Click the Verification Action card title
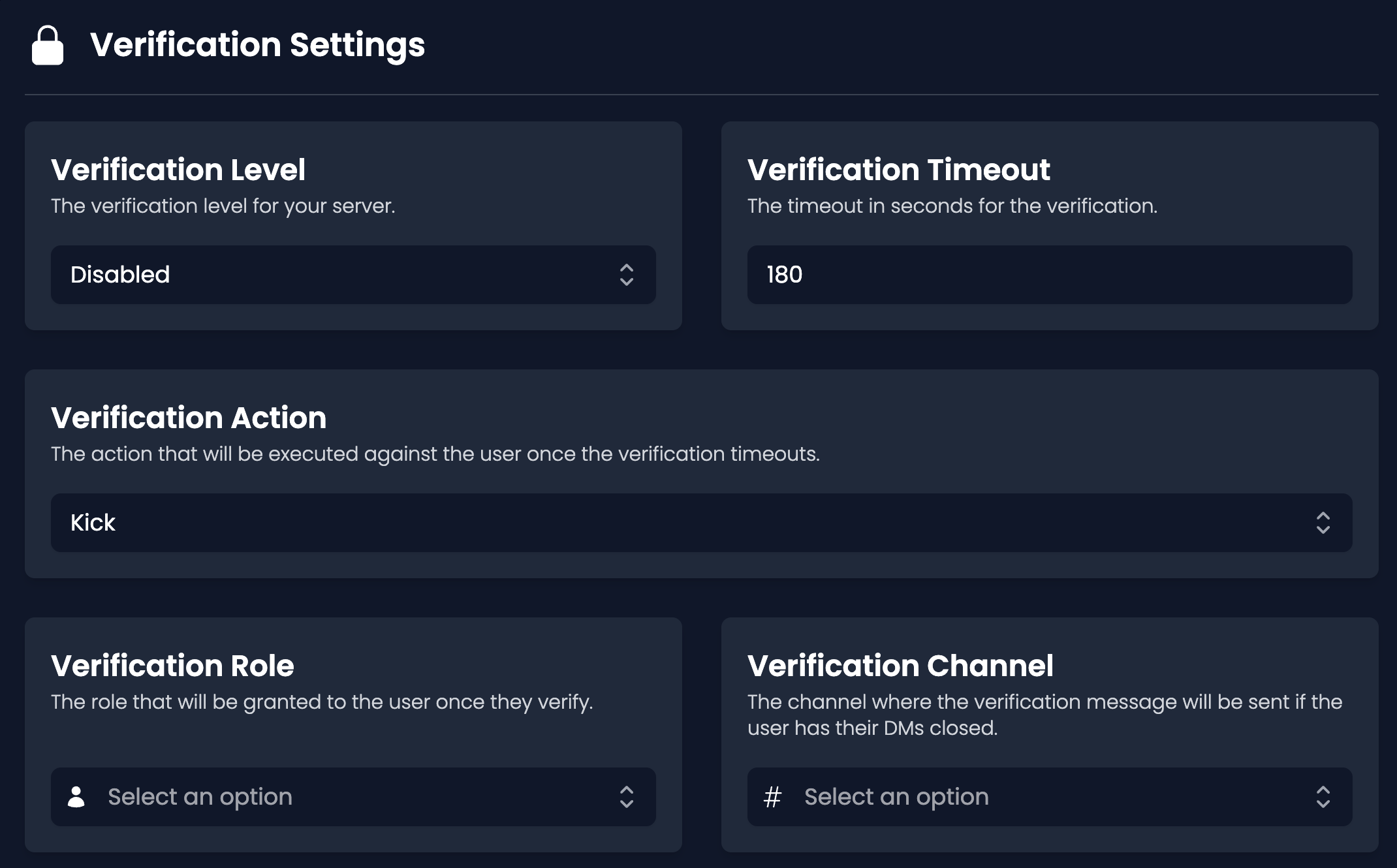 click(189, 418)
